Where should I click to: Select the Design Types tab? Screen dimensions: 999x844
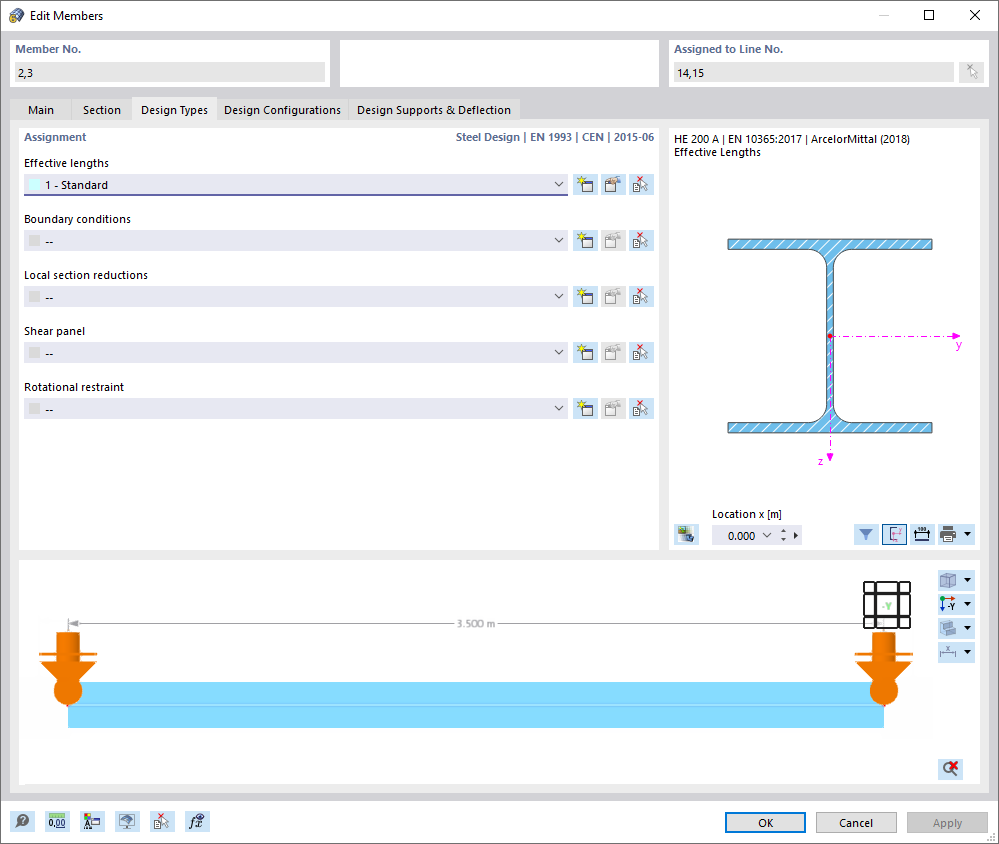pos(175,110)
